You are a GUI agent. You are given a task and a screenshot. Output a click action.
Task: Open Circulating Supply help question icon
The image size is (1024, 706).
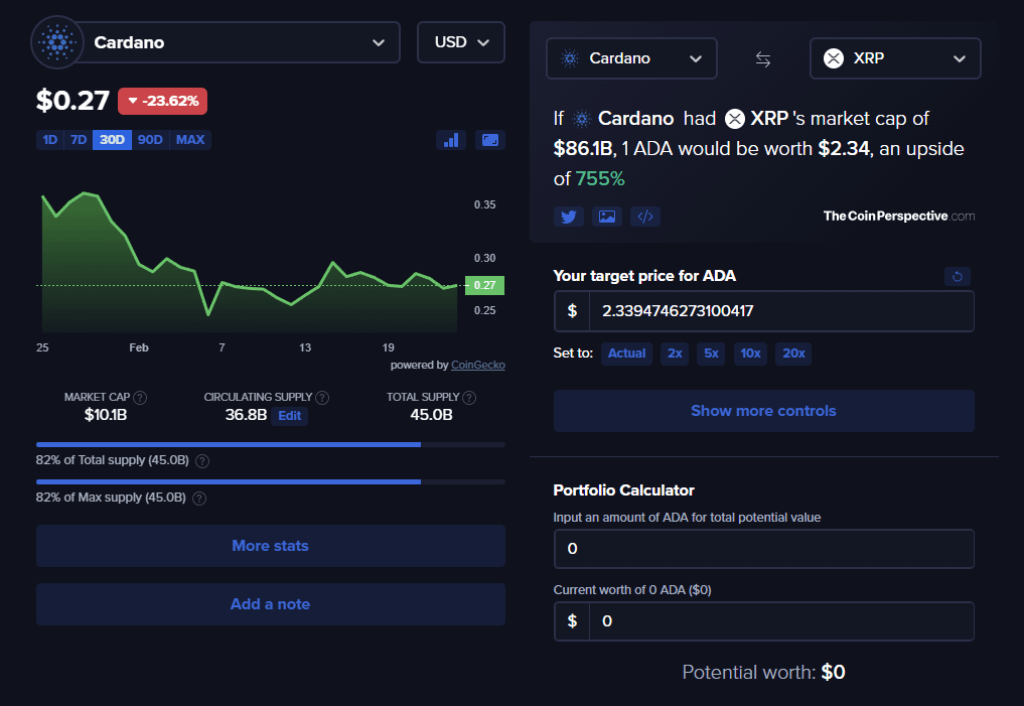pyautogui.click(x=323, y=397)
